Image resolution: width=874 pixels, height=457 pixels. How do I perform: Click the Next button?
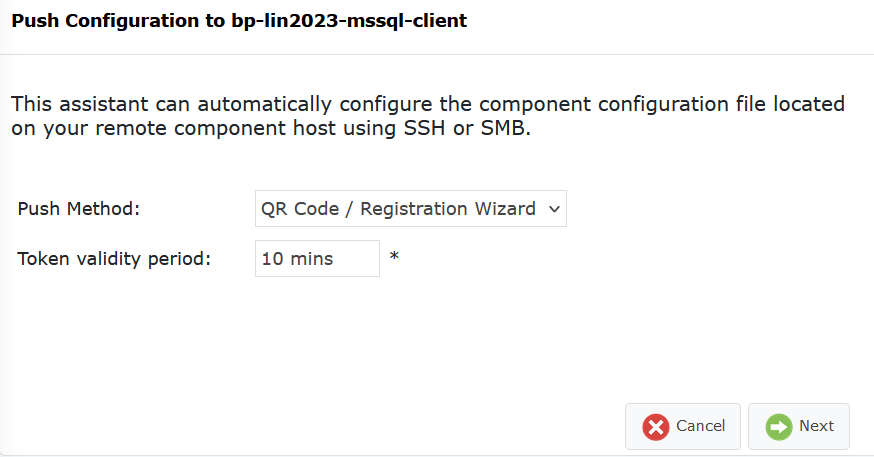pyautogui.click(x=799, y=426)
